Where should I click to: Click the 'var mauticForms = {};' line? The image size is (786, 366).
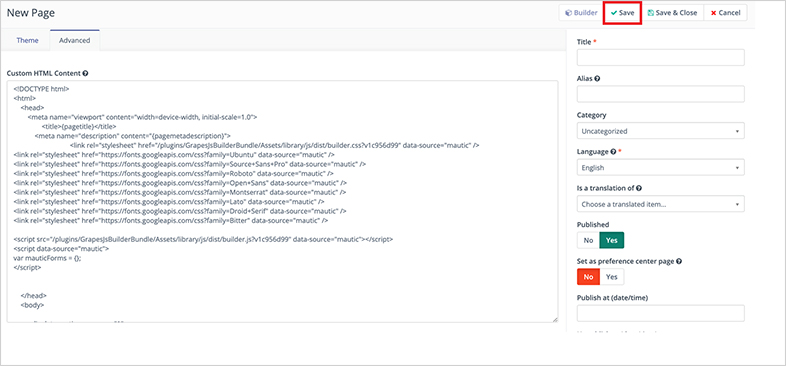(x=47, y=258)
